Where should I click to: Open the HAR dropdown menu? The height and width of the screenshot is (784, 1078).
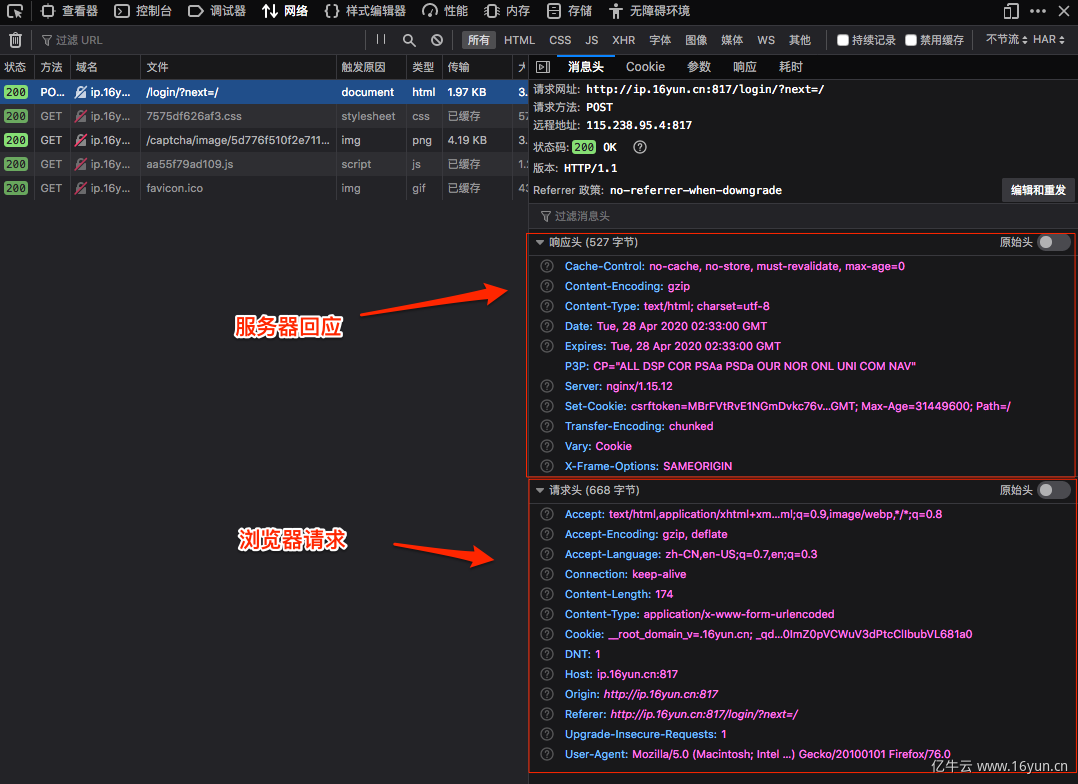1049,40
